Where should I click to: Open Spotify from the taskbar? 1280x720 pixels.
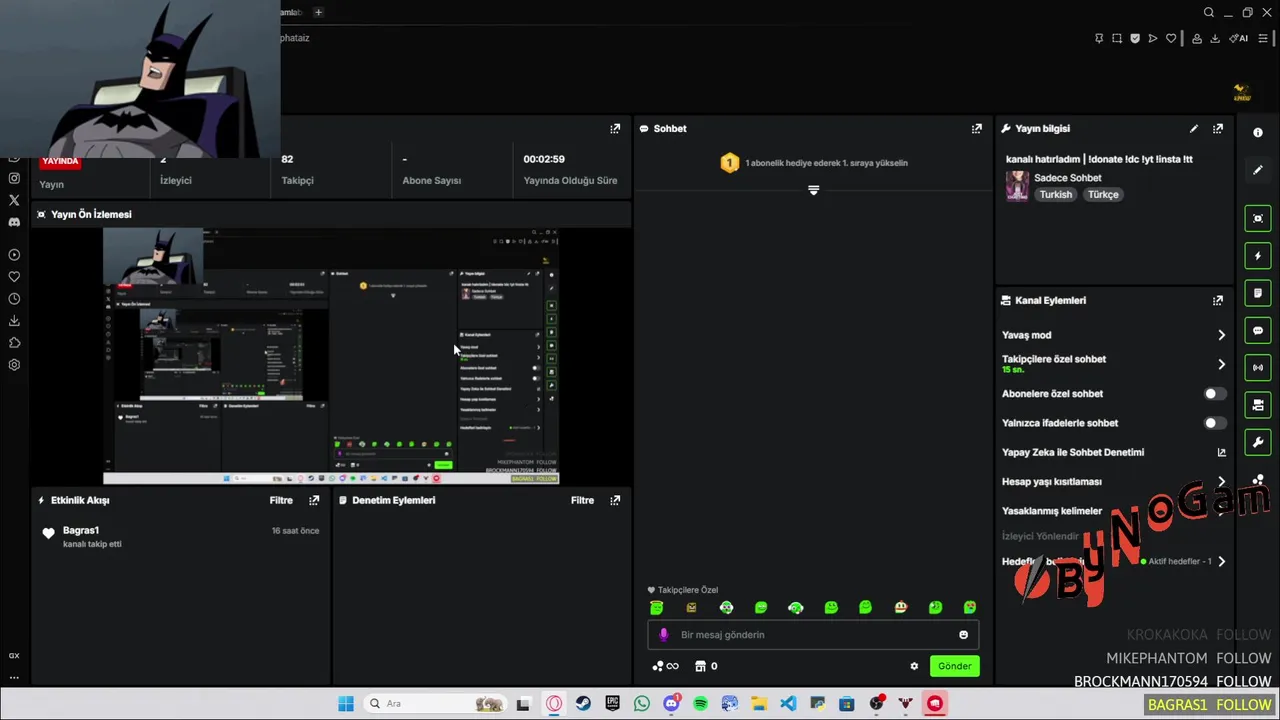coord(700,704)
